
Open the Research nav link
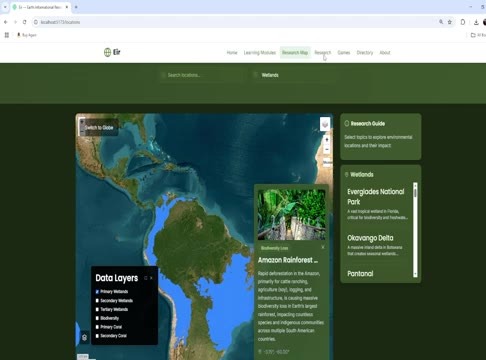(322, 53)
